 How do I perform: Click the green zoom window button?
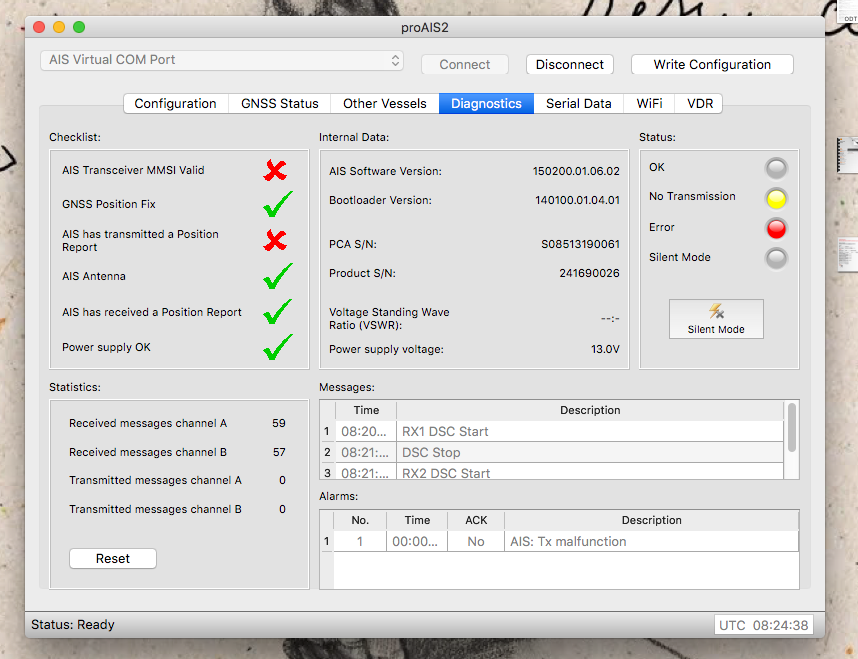(79, 27)
